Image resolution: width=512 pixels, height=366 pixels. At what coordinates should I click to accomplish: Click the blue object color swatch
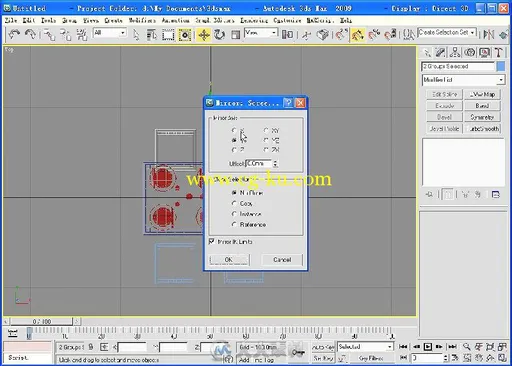(x=500, y=66)
